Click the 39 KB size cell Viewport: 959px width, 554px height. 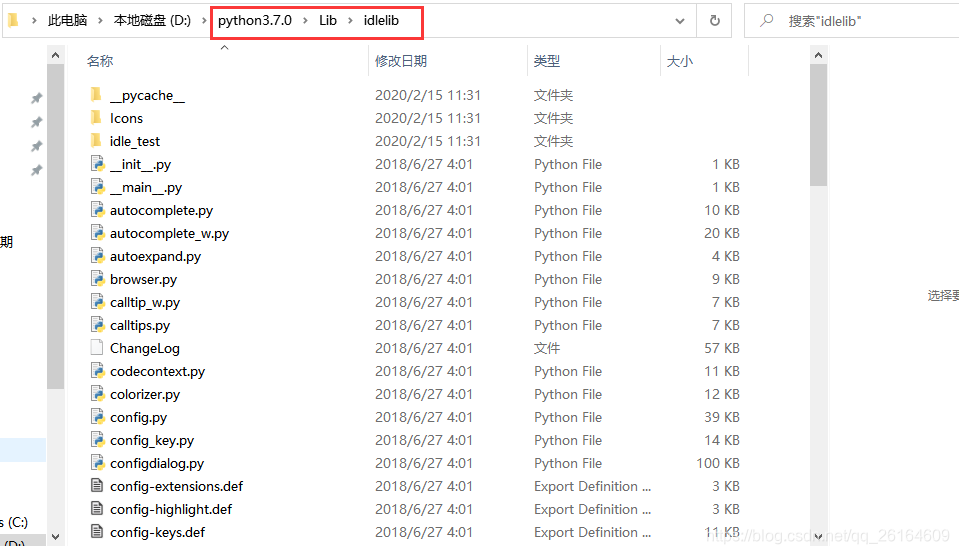(722, 418)
